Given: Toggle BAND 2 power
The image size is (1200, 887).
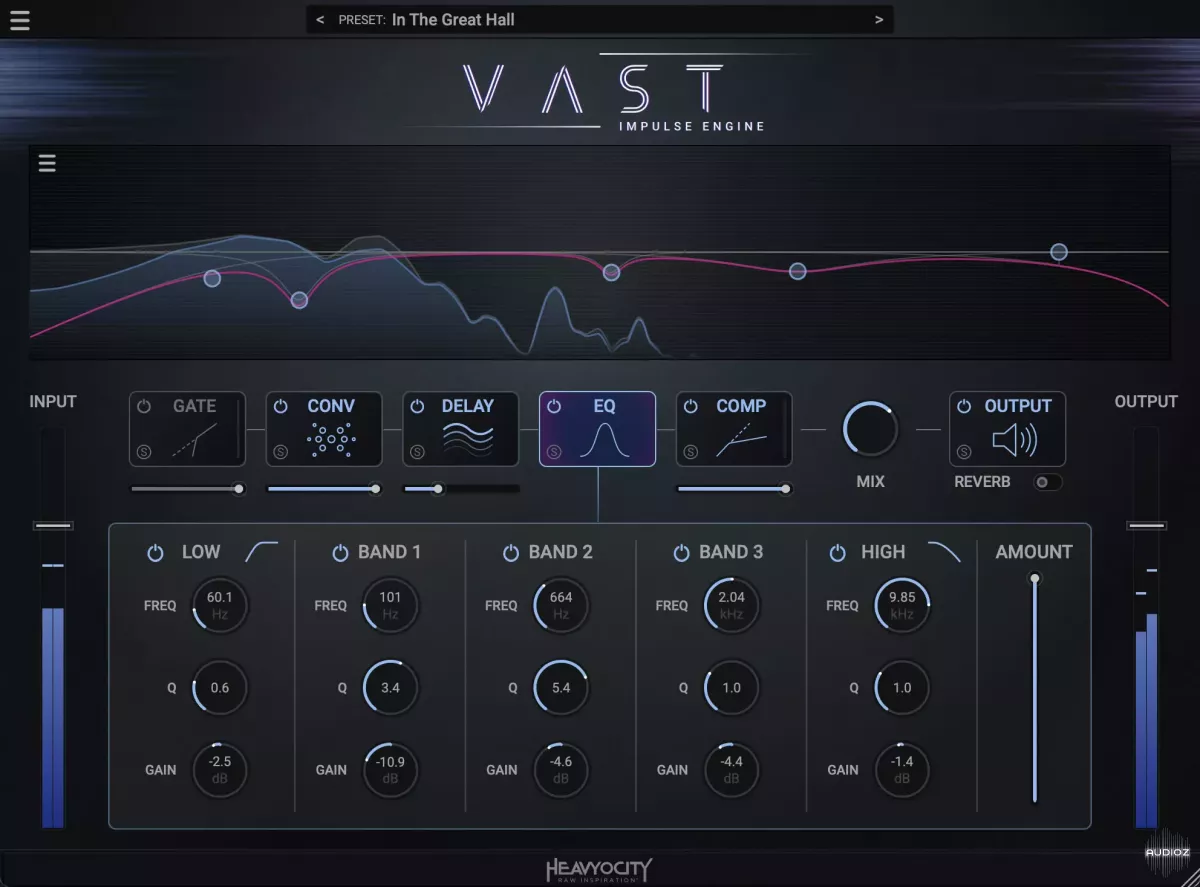Looking at the screenshot, I should point(511,553).
